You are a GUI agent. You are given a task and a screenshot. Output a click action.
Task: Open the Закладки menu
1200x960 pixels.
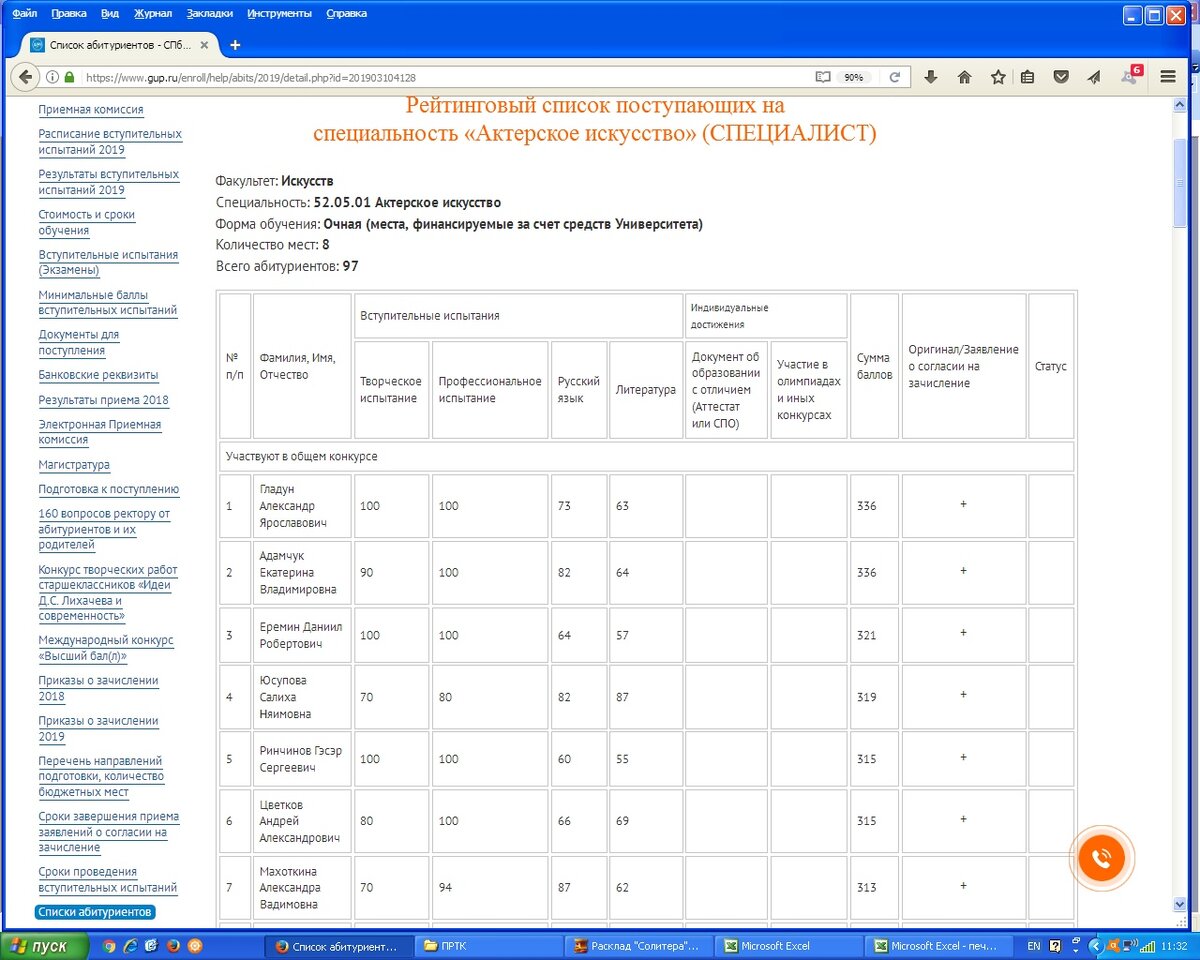tap(209, 13)
